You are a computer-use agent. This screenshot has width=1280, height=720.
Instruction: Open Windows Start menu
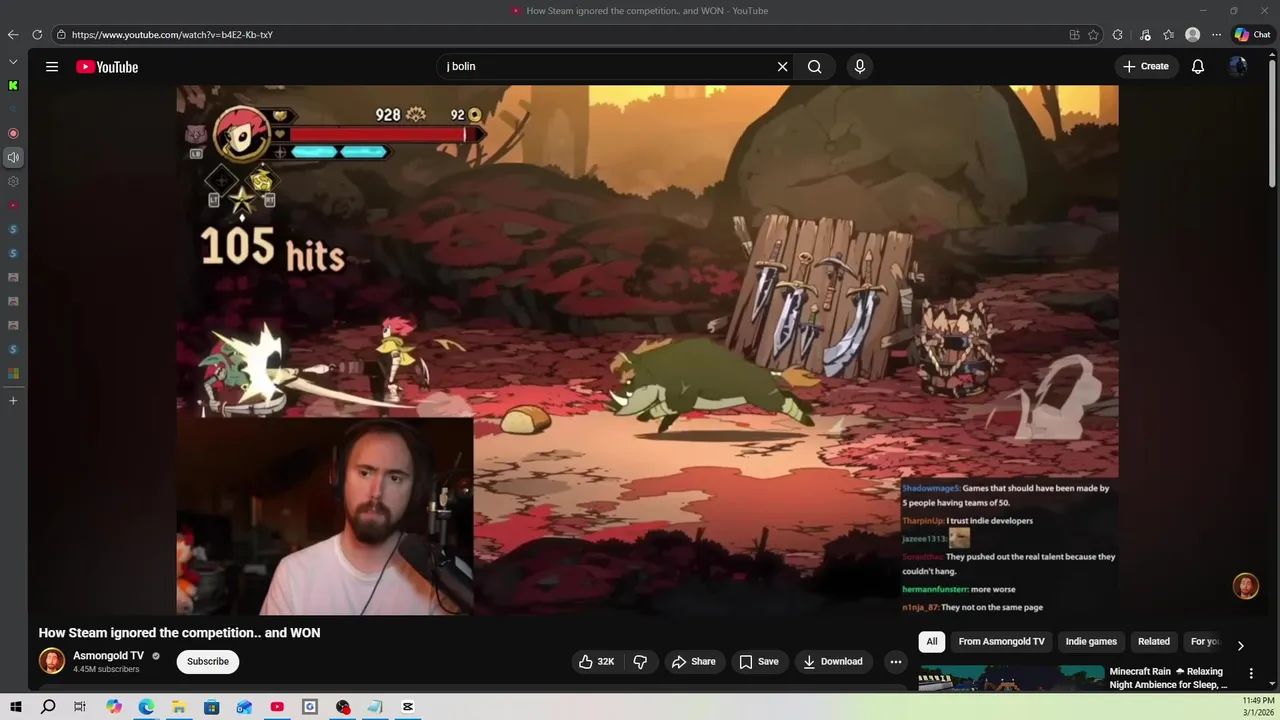click(16, 707)
